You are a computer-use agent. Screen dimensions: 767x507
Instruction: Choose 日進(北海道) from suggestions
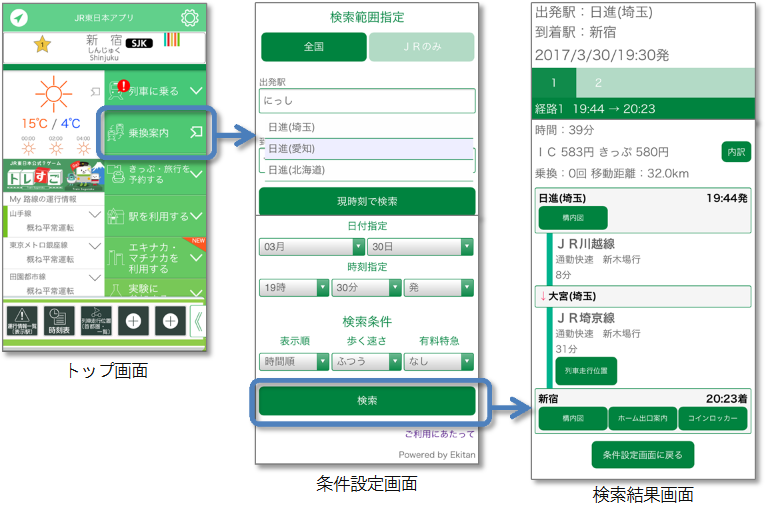(369, 170)
